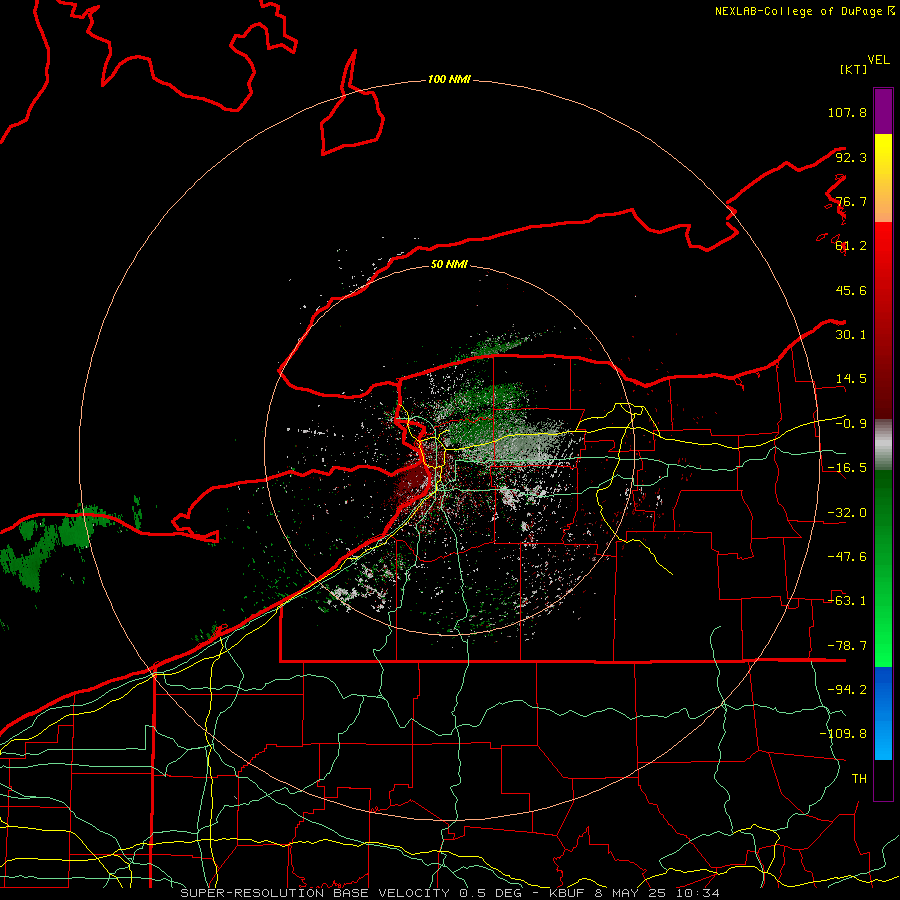Click the 92.3 velocity scale value

coord(851,157)
